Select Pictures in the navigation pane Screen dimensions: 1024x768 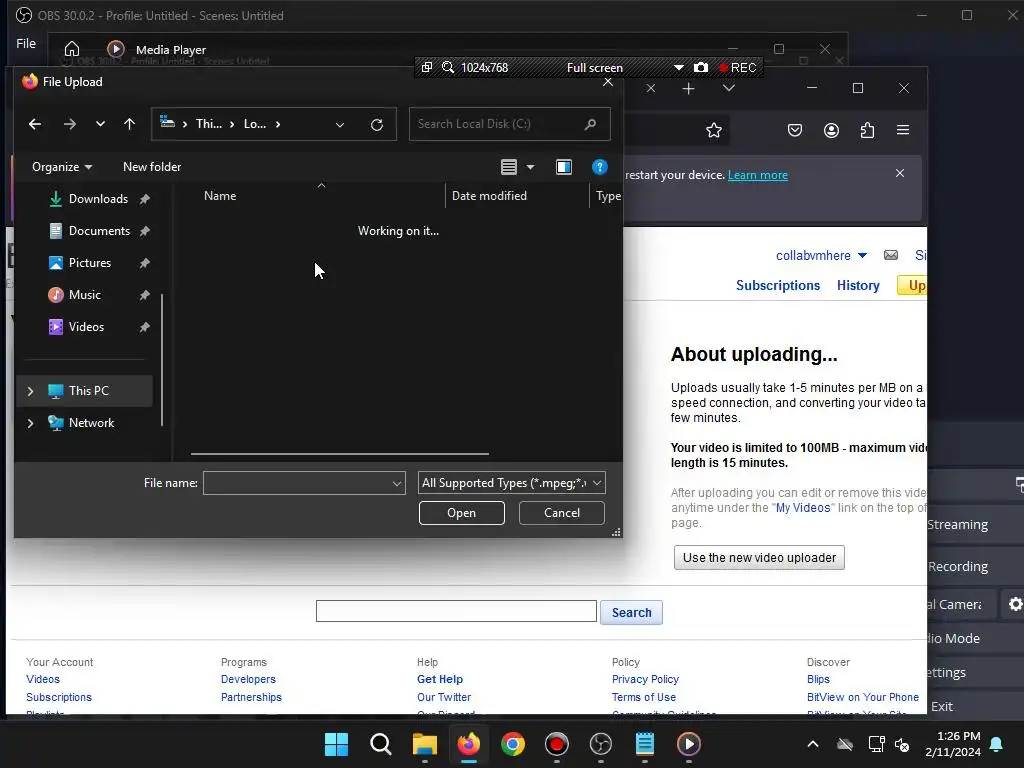89,263
